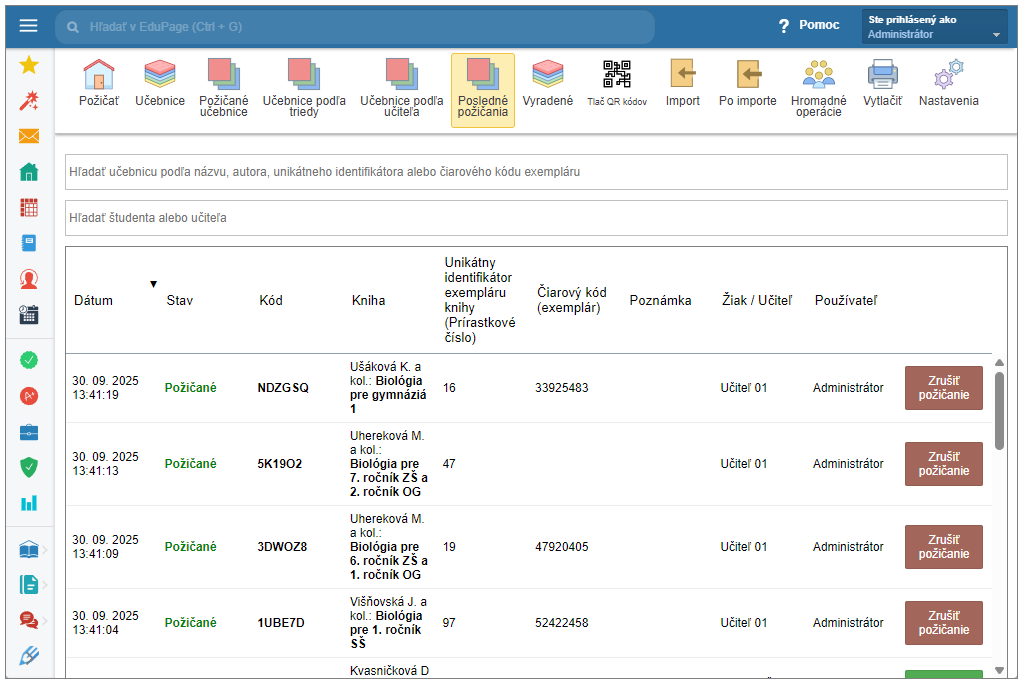Open Tlač QR kódov
Image resolution: width=1023 pixels, height=684 pixels.
(617, 76)
